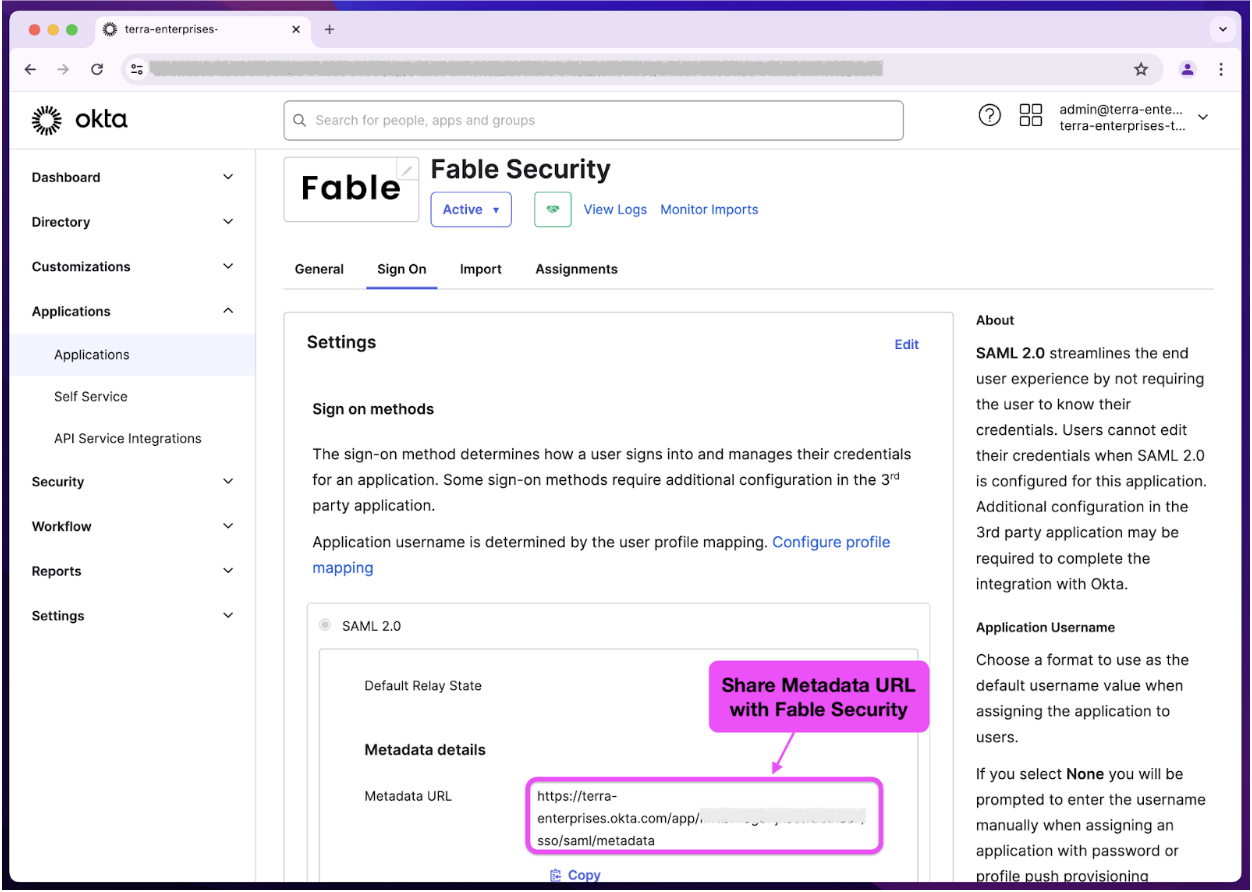
Task: Bookmark this page with star icon
Action: 1141,69
